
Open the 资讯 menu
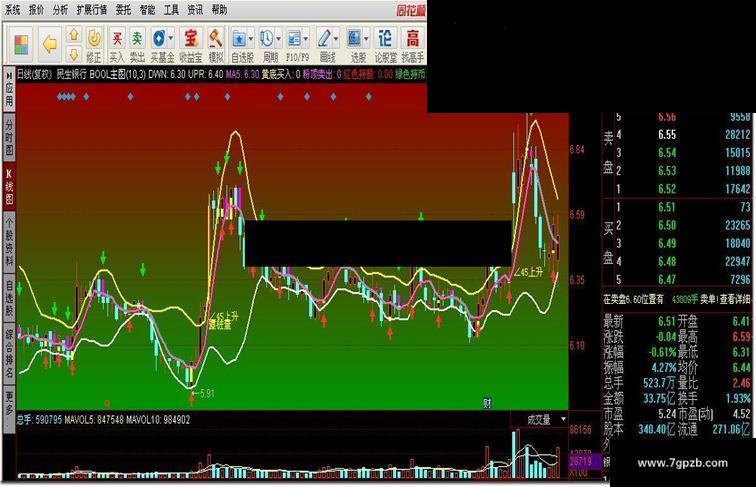pyautogui.click(x=195, y=10)
